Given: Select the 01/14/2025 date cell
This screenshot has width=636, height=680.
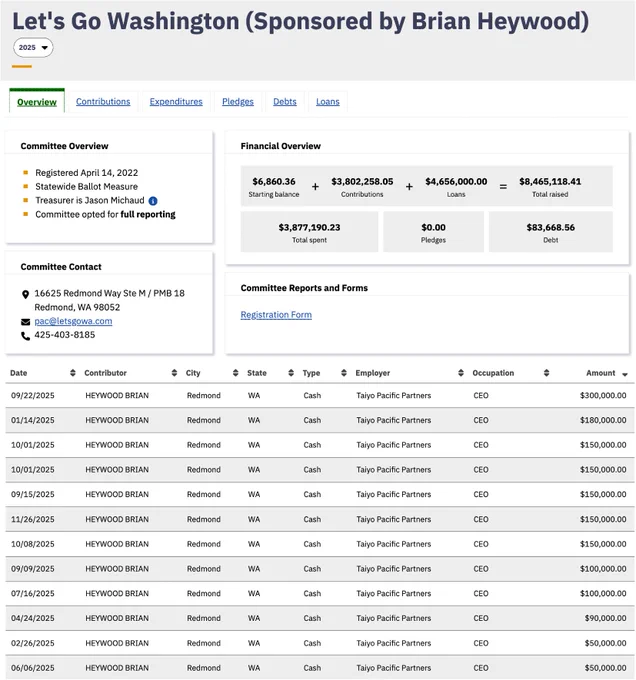Looking at the screenshot, I should click(x=33, y=420).
